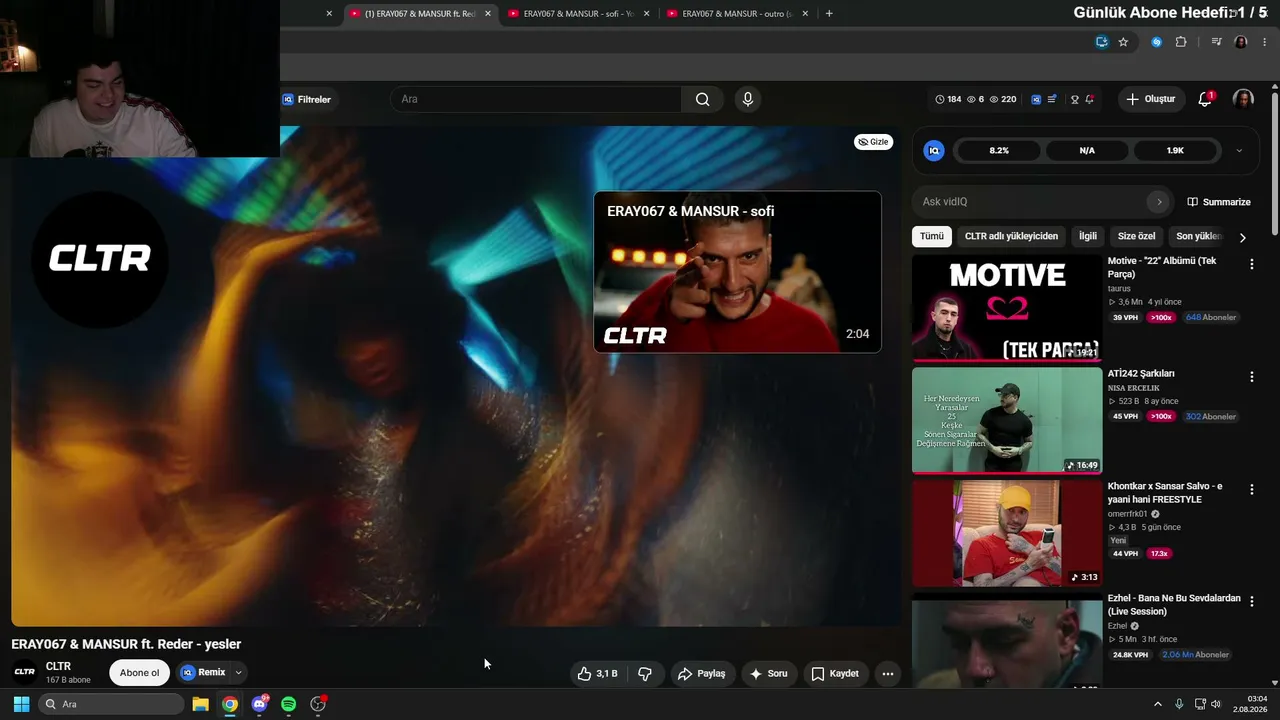The height and width of the screenshot is (720, 1280).
Task: Open the ERAY067 & MANSUR - sofi suggested card
Action: coord(738,272)
